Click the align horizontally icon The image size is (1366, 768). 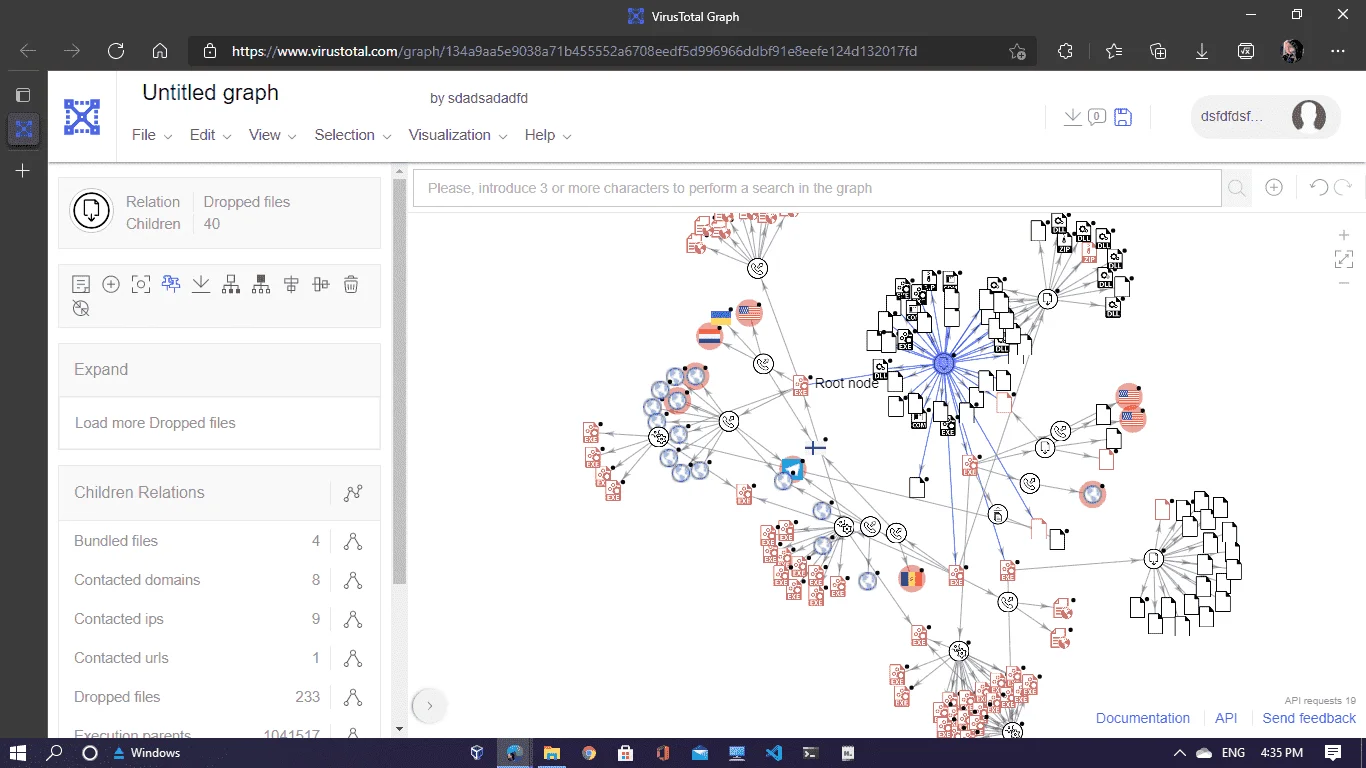click(x=291, y=285)
